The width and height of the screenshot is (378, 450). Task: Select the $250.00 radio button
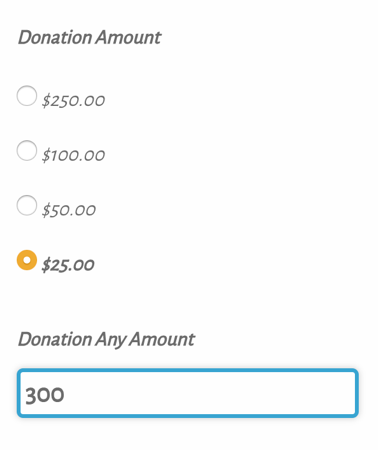27,96
